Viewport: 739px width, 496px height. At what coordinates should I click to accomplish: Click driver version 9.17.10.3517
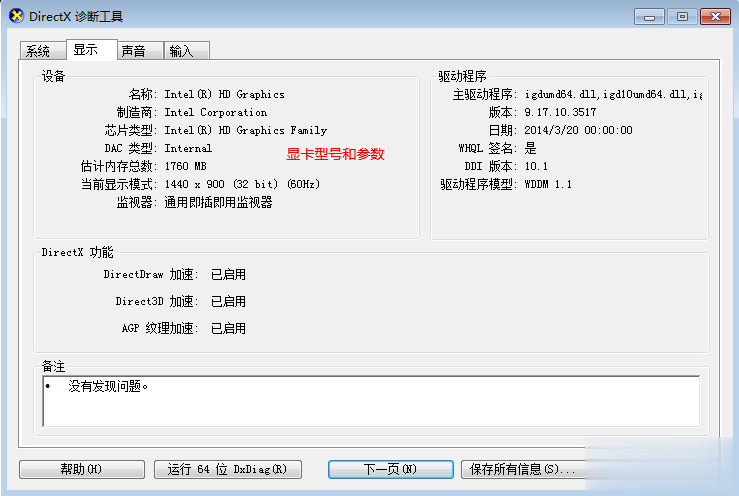(x=560, y=112)
